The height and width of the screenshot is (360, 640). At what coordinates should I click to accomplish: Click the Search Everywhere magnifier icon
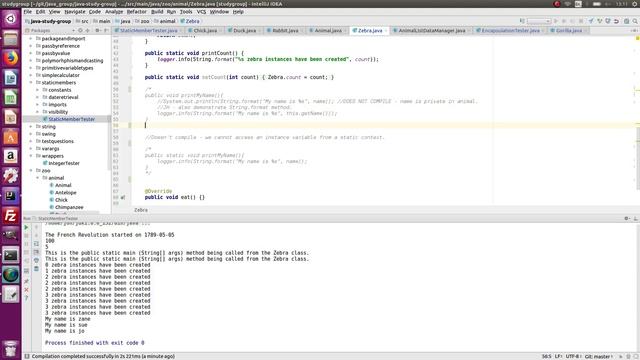point(635,21)
